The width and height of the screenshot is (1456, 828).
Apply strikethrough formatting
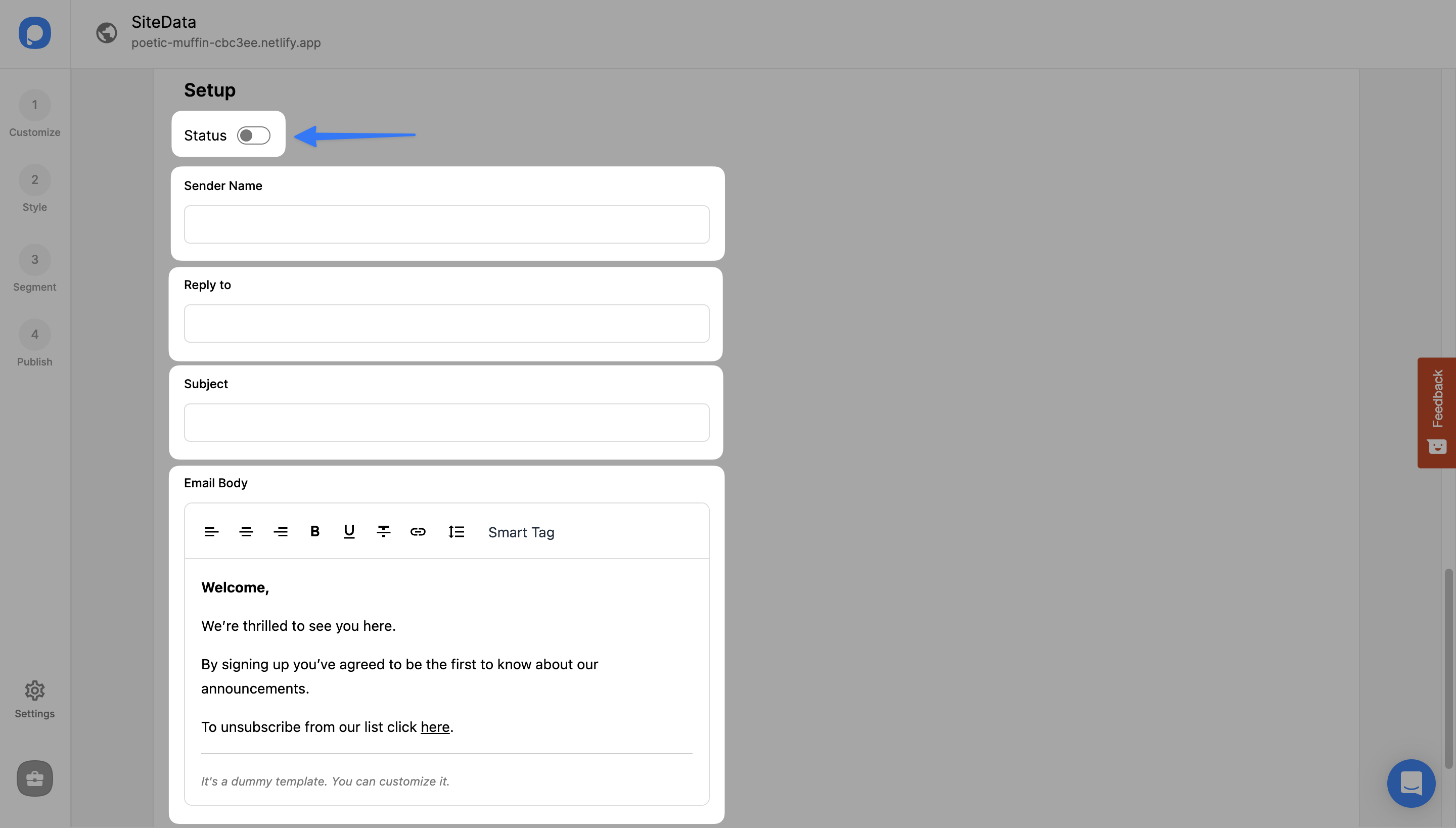point(383,531)
